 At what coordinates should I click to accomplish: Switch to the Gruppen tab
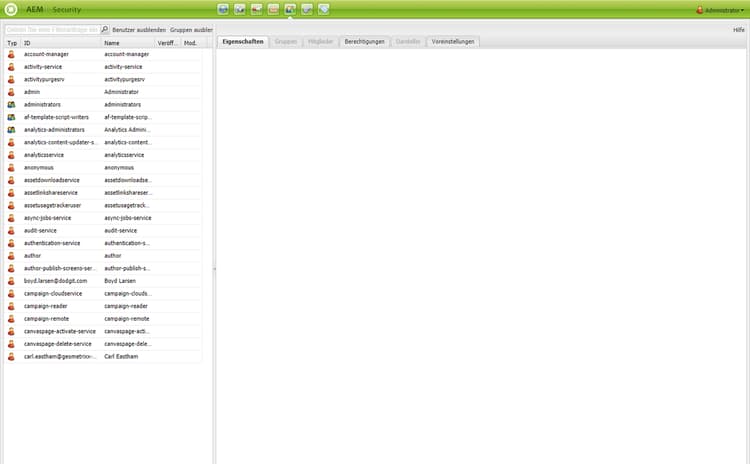pyautogui.click(x=286, y=42)
